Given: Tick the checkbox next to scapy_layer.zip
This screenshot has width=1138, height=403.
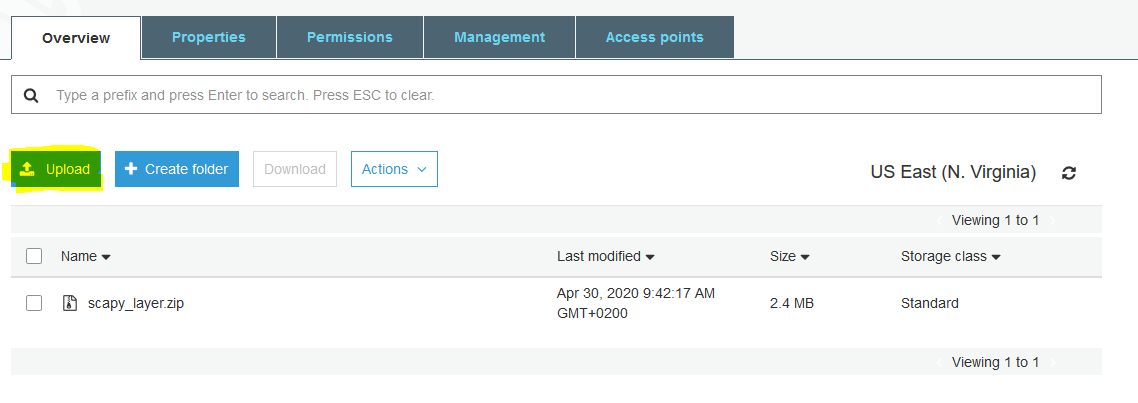Looking at the screenshot, I should coord(33,303).
